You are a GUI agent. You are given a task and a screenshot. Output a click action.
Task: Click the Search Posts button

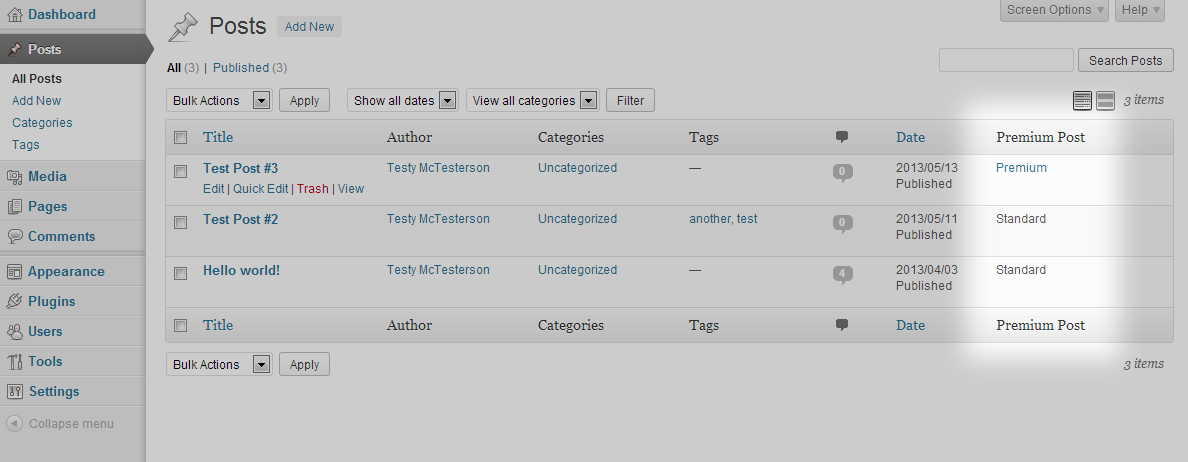tap(1126, 61)
